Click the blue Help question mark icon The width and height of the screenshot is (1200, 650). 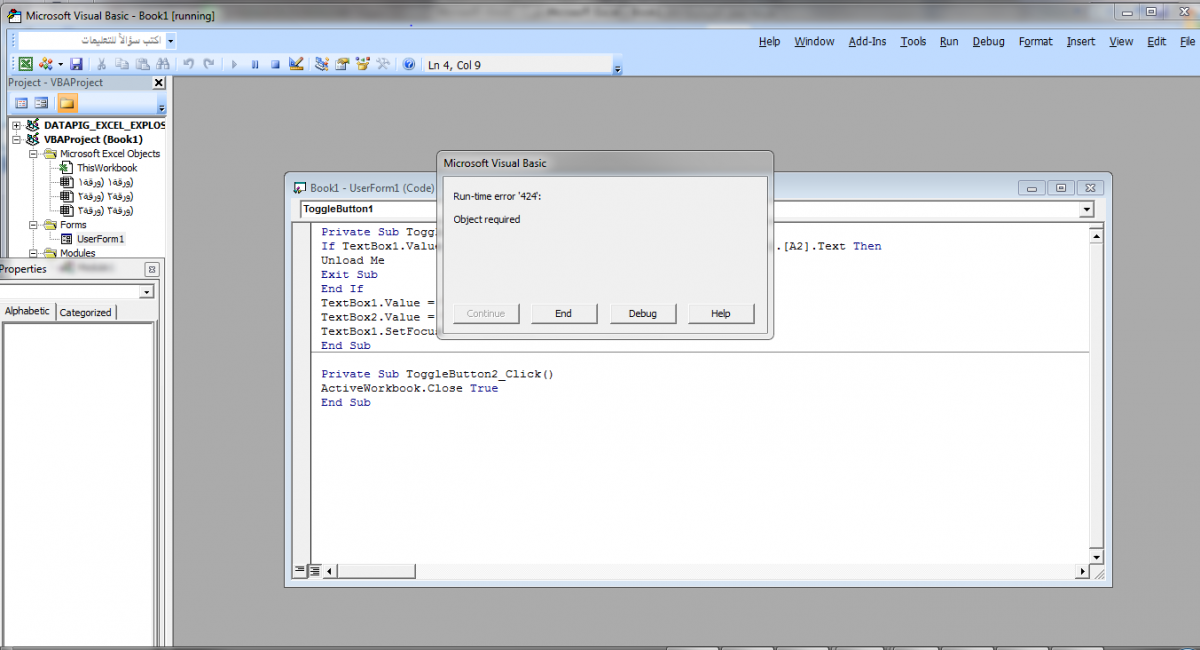pyautogui.click(x=408, y=64)
